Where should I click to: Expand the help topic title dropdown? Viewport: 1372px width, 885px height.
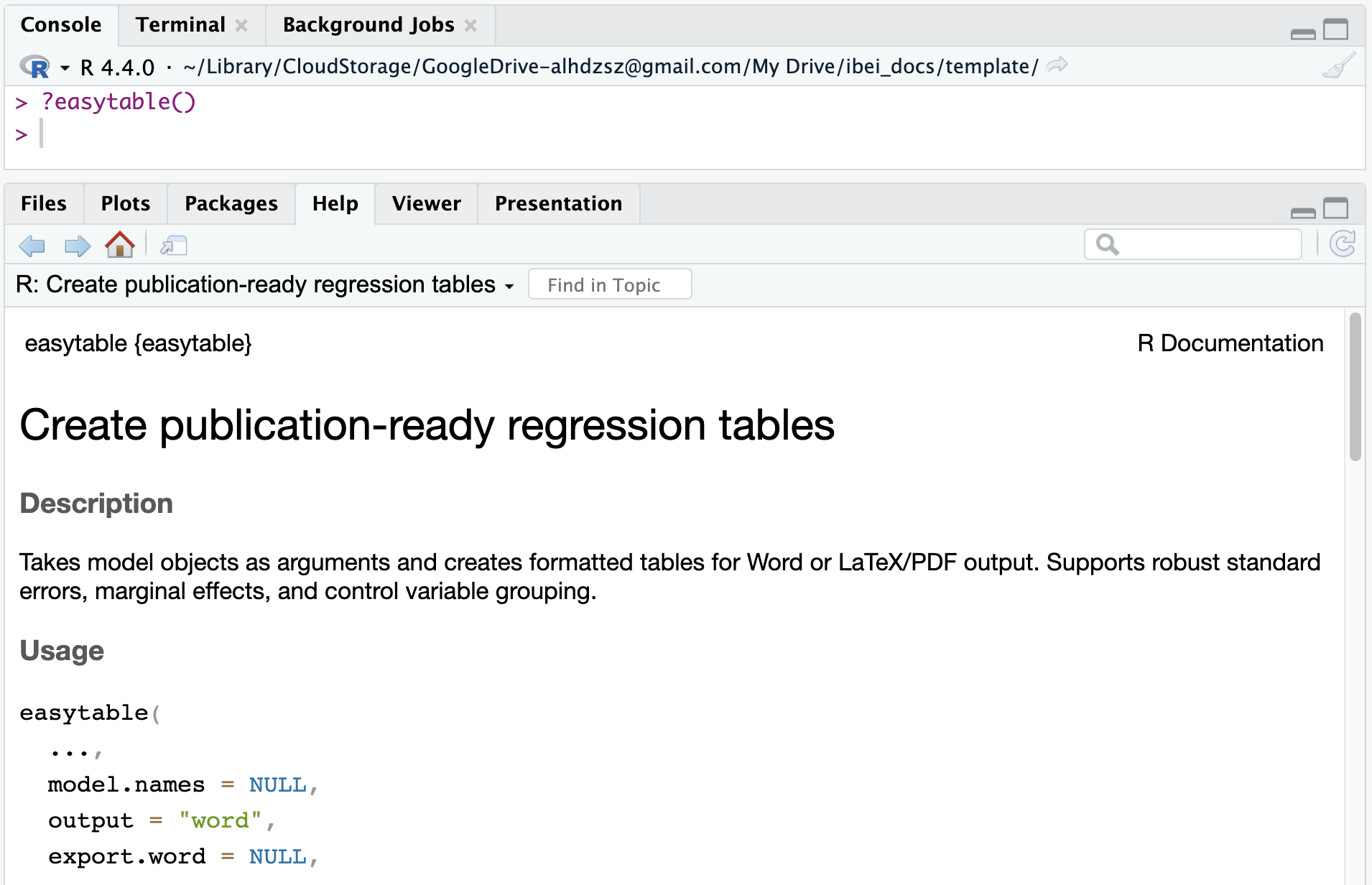point(509,286)
